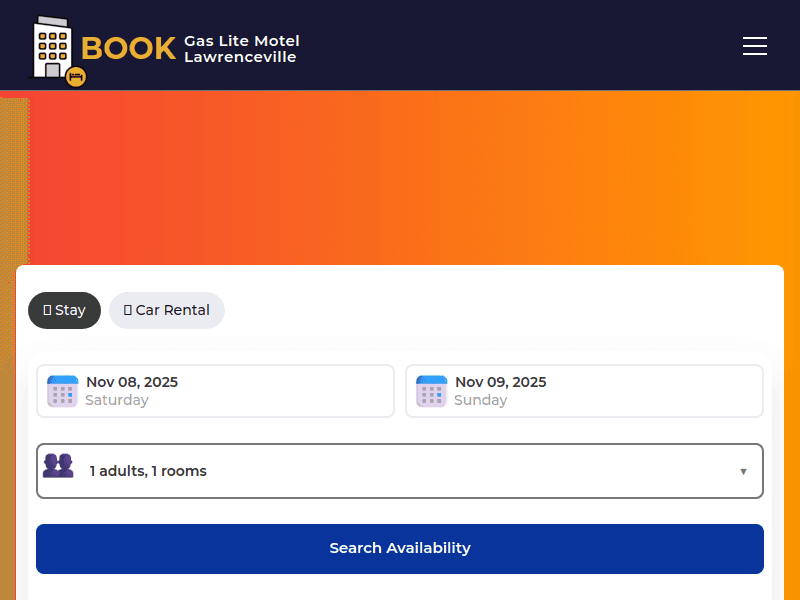This screenshot has height=600, width=800.
Task: Click the Saturday day label
Action: (116, 400)
